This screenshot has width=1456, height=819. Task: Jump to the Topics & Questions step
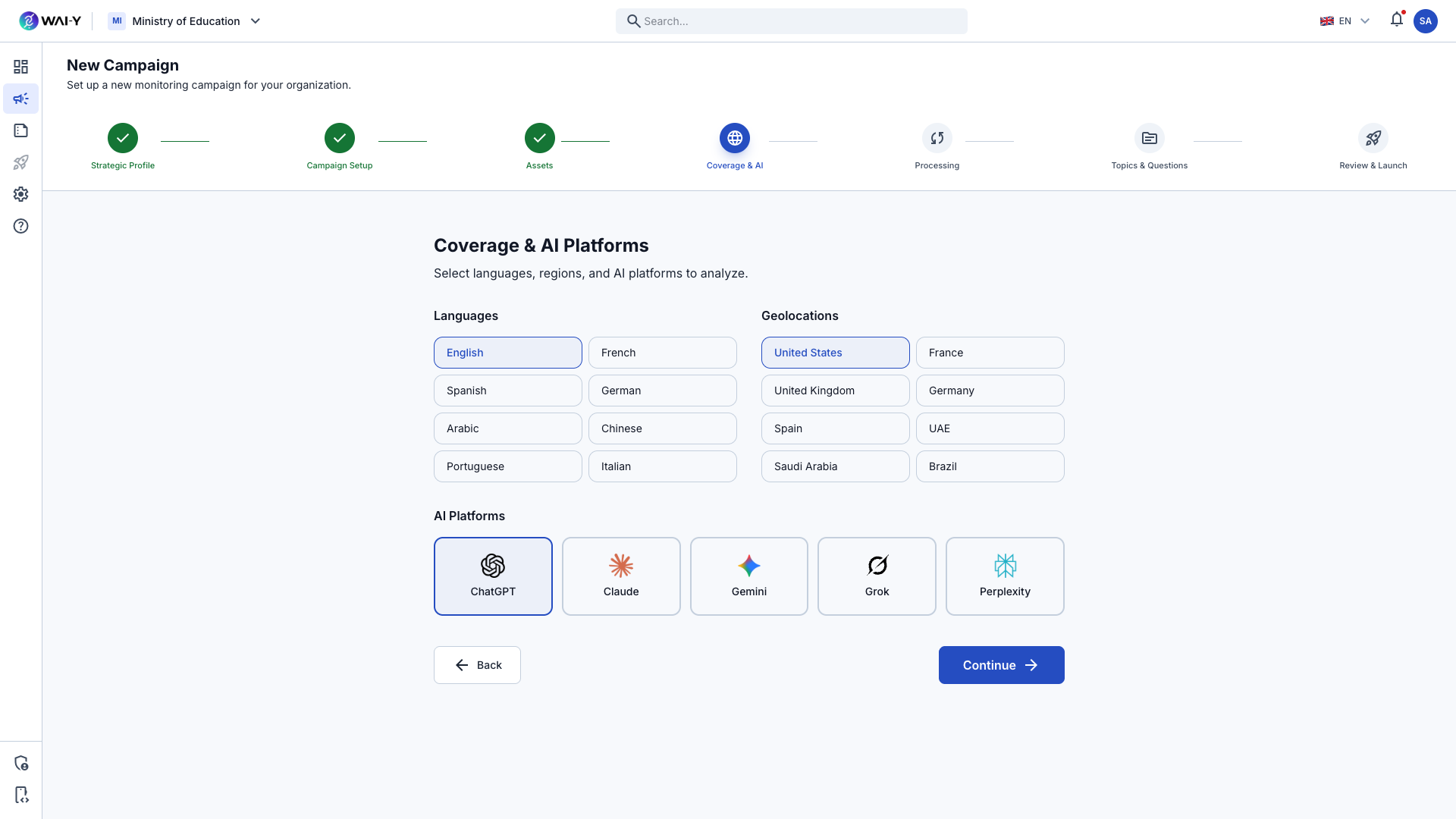pyautogui.click(x=1149, y=138)
